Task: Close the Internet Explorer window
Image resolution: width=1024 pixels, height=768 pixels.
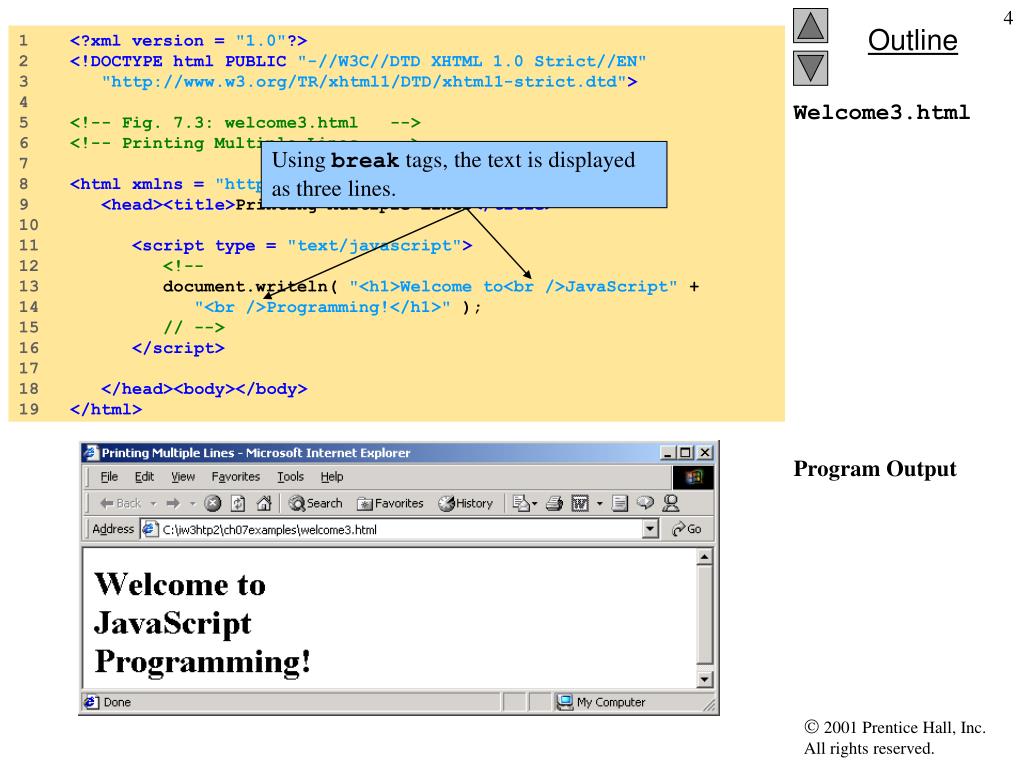Action: pos(705,453)
